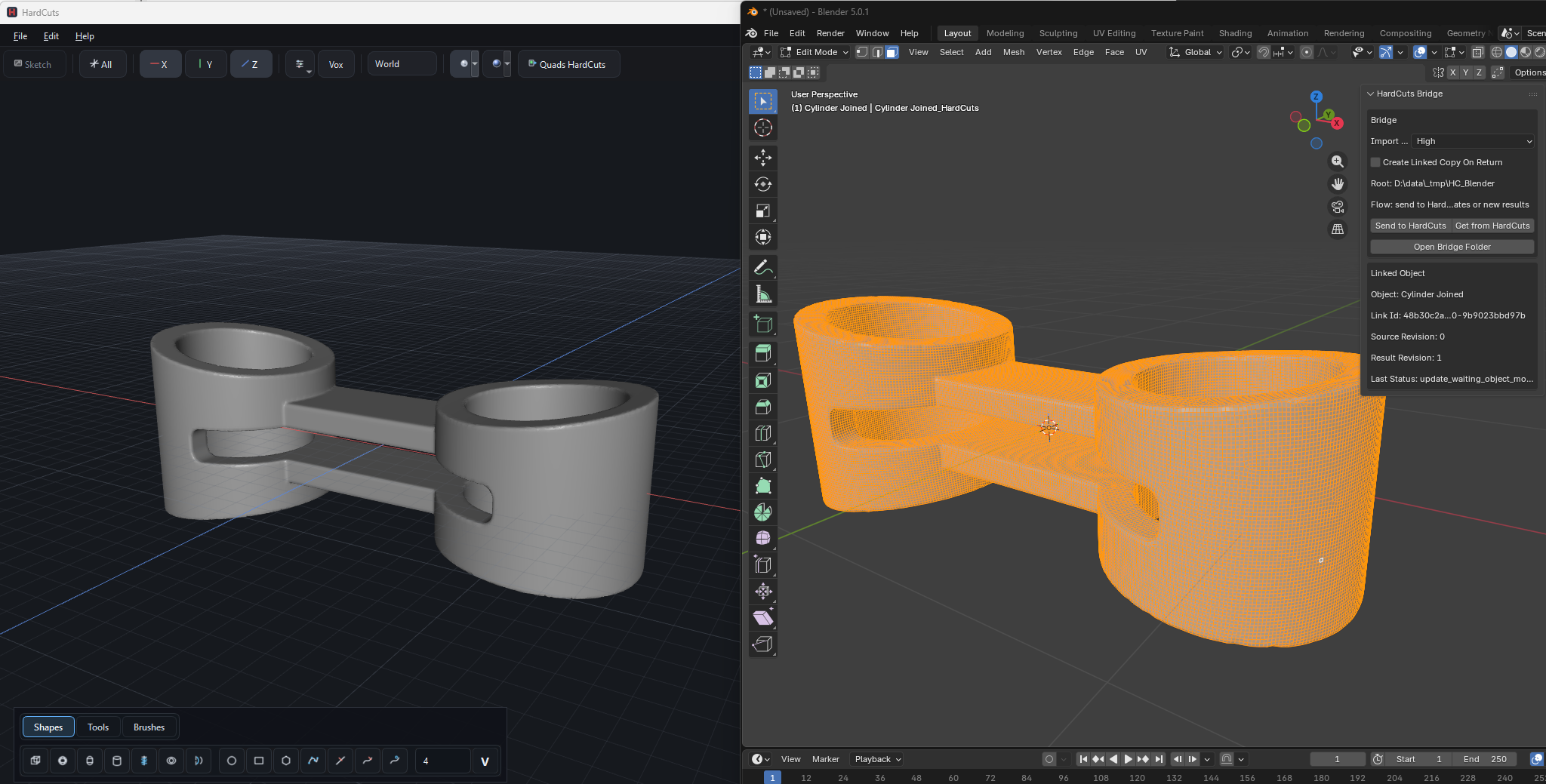
Task: Select the Spin tool
Action: (x=763, y=512)
